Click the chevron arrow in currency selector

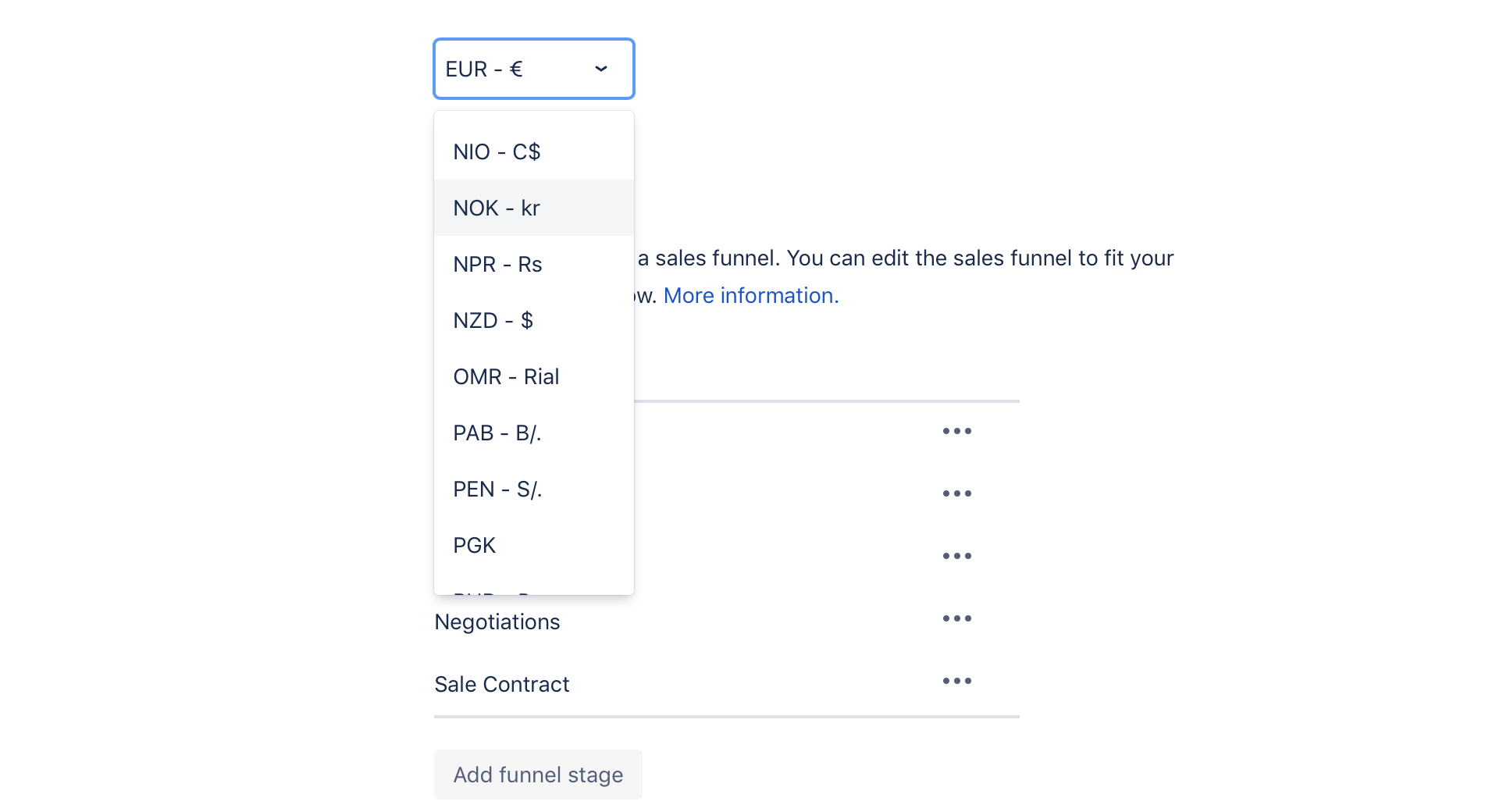click(x=601, y=69)
